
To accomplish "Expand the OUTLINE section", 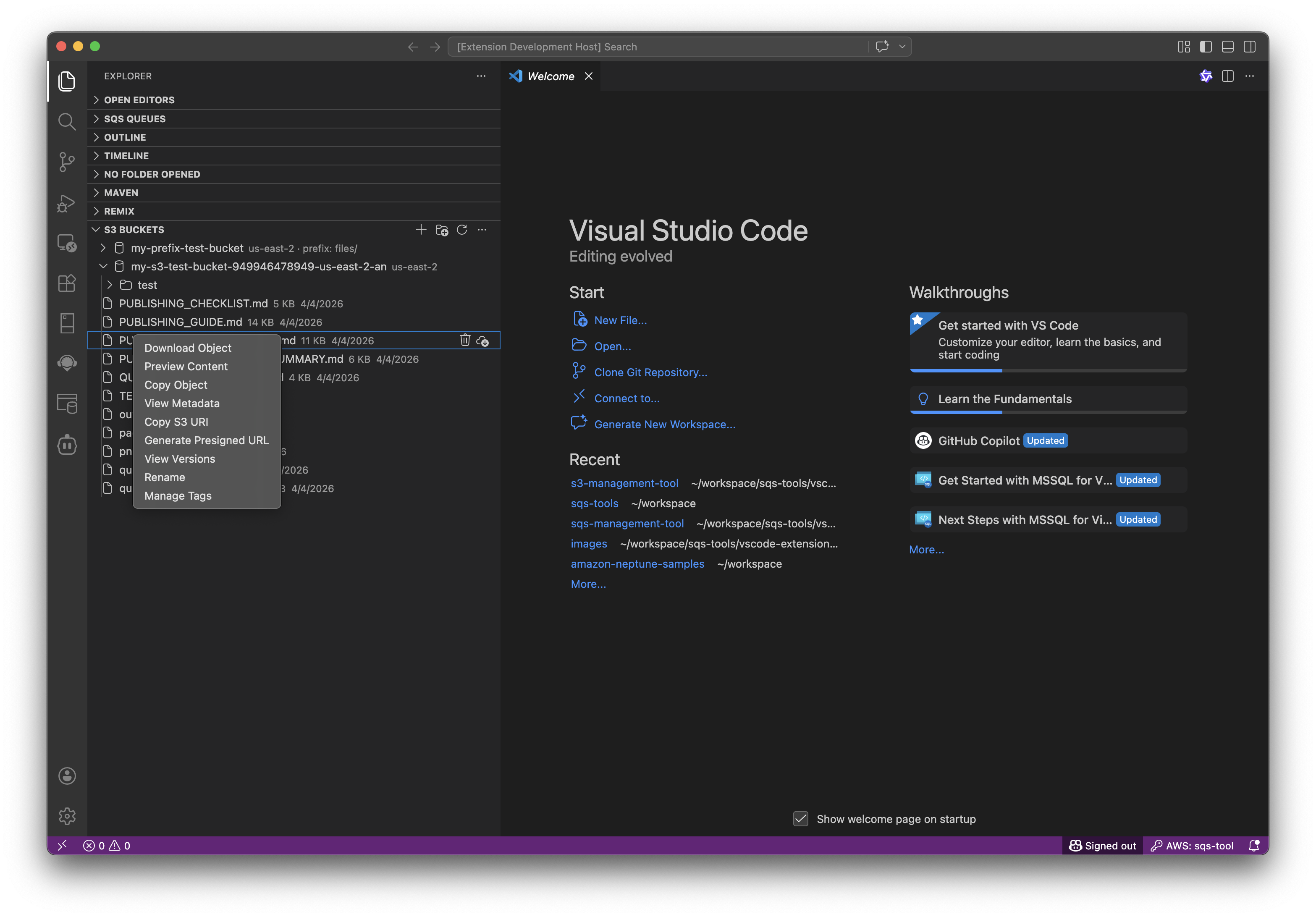I will coord(294,137).
